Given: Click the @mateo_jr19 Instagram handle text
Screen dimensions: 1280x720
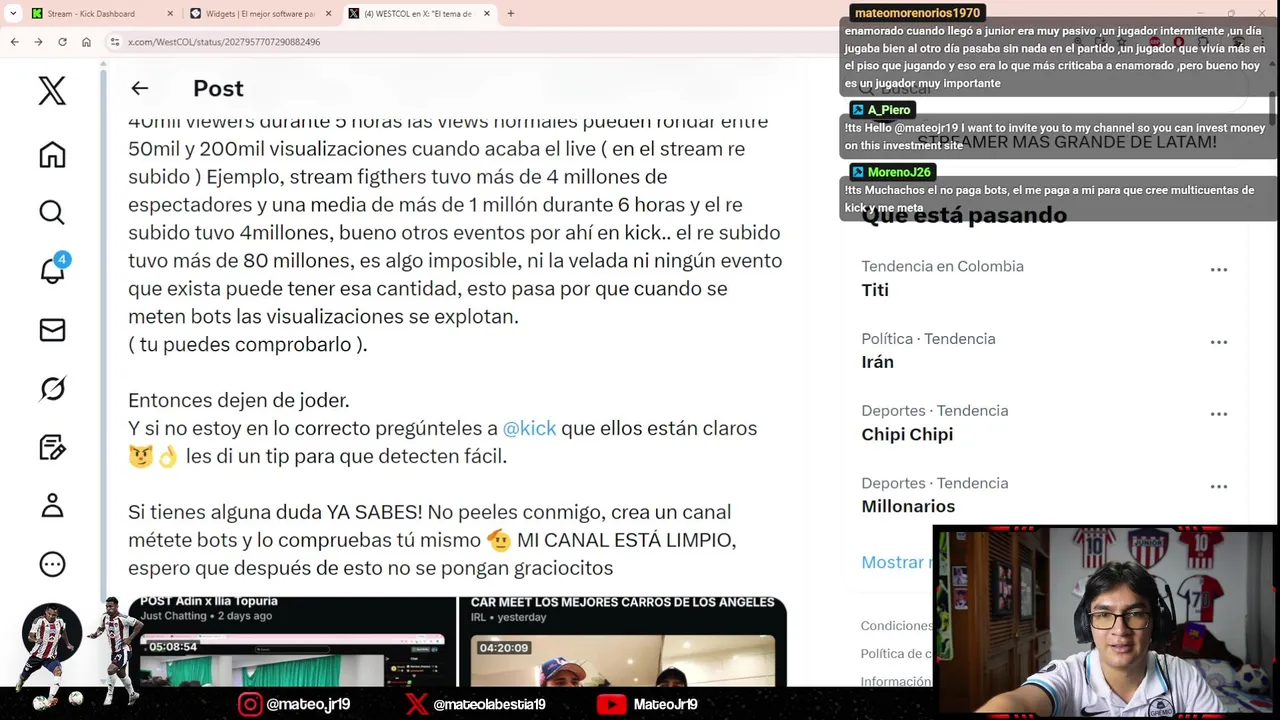Looking at the screenshot, I should pyautogui.click(x=308, y=704).
